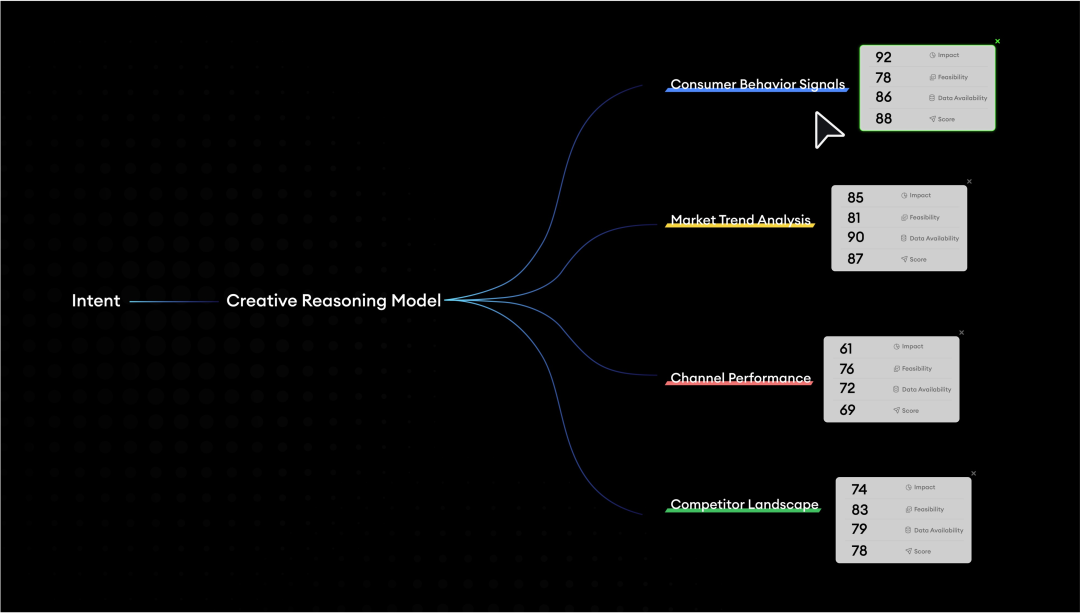Close the Market Trend Analysis score card

click(x=969, y=182)
